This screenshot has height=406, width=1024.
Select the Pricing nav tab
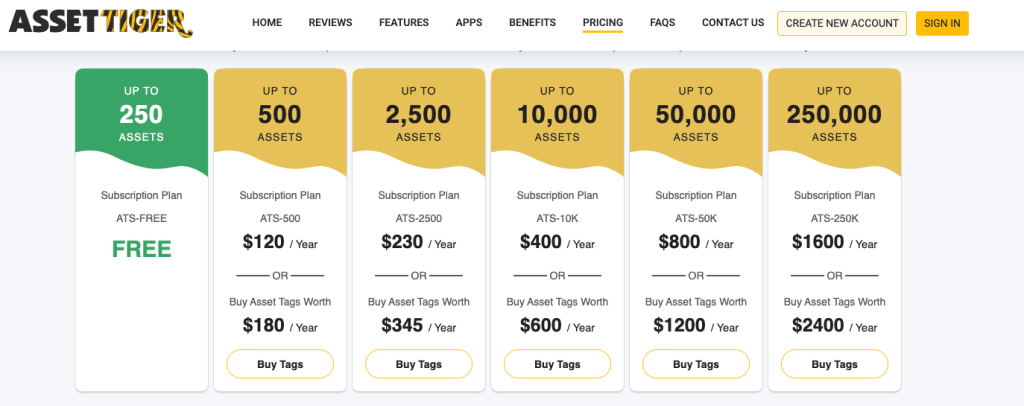[x=603, y=23]
